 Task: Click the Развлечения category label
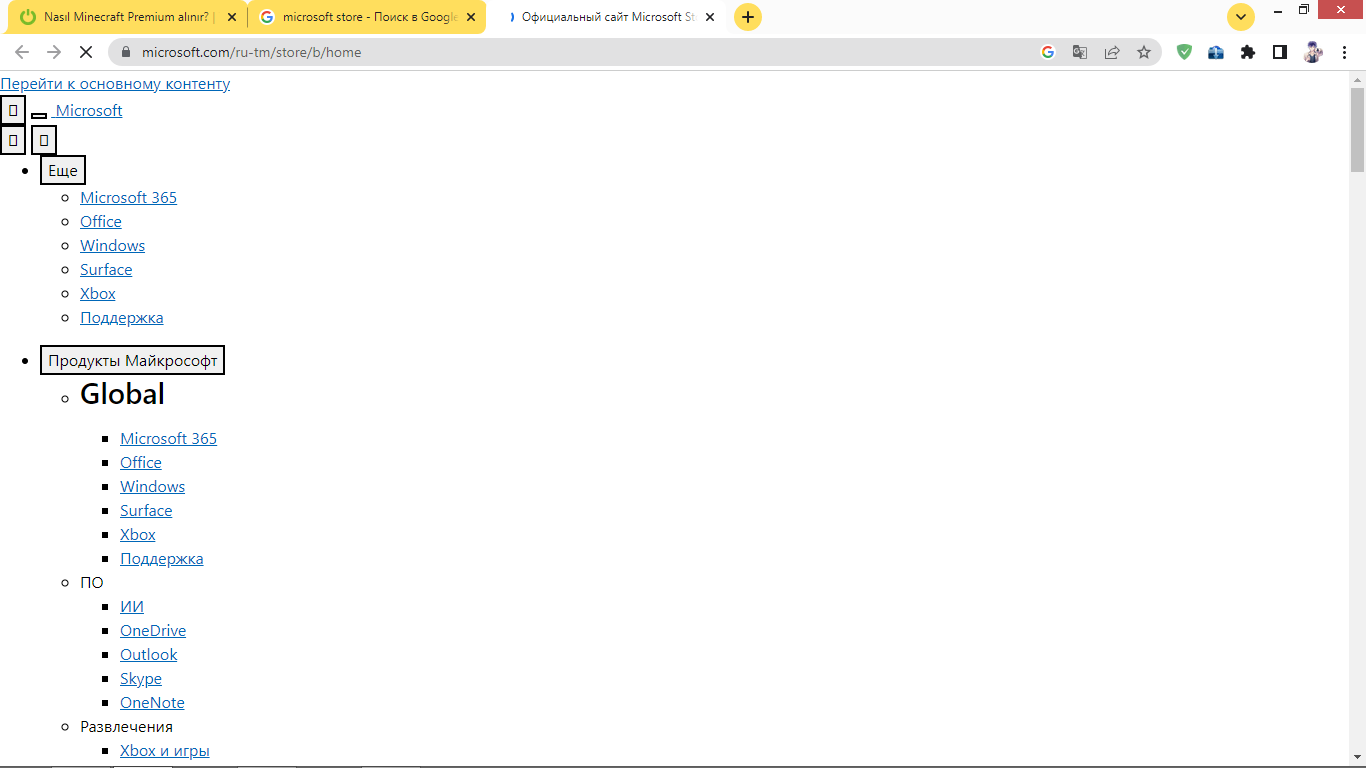127,727
